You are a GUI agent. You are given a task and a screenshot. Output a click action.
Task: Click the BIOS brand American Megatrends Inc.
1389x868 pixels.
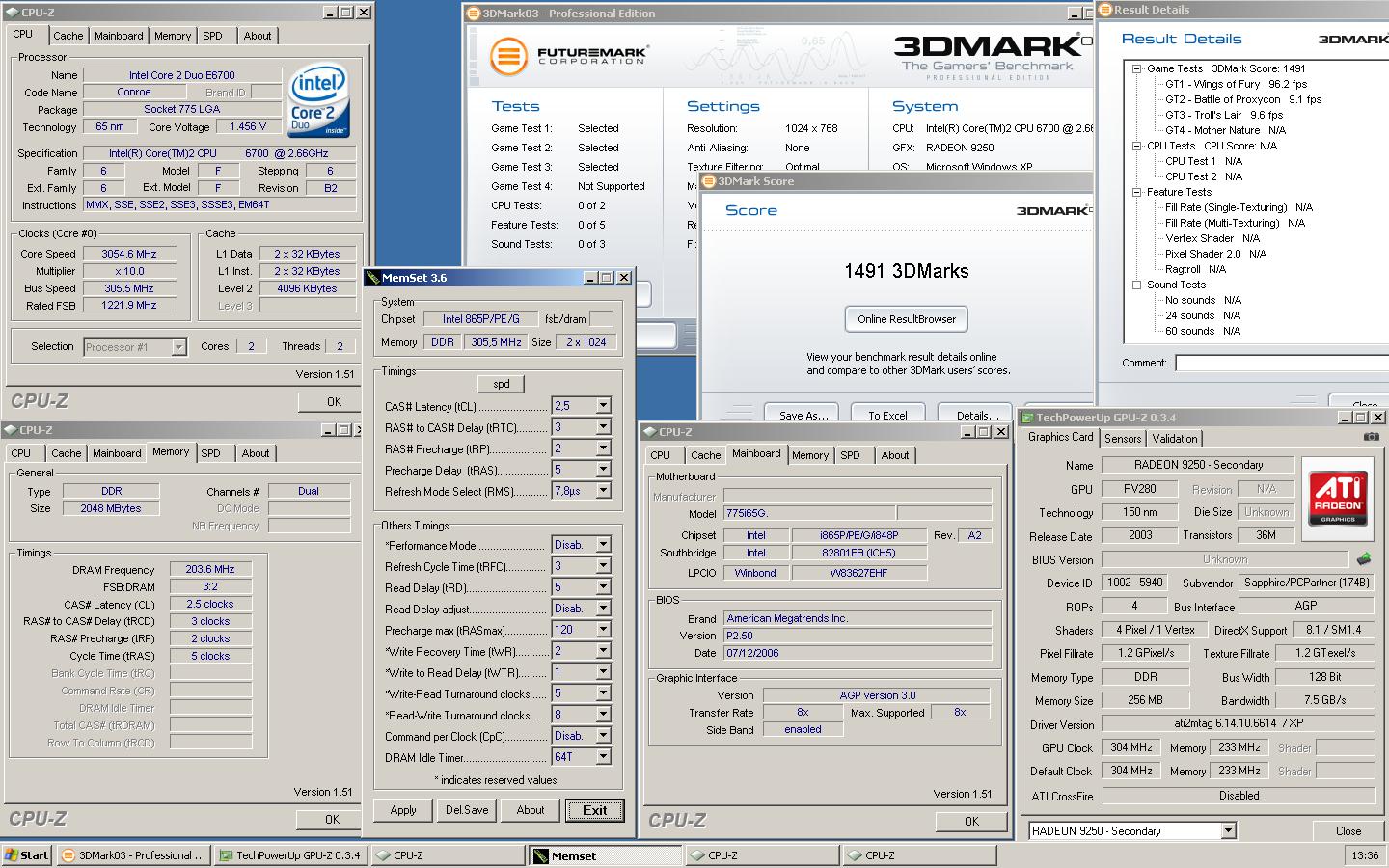coord(858,618)
